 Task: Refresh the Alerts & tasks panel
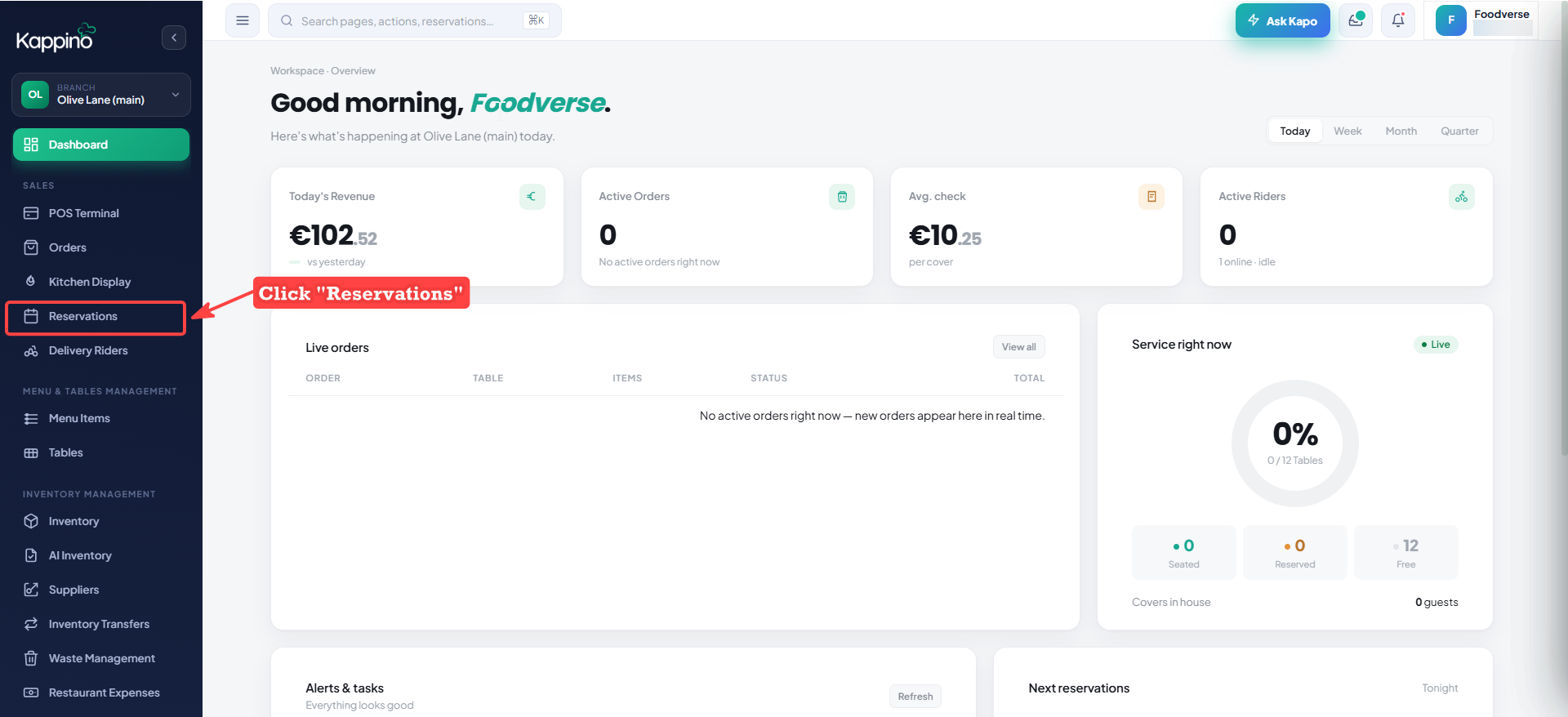click(x=915, y=697)
